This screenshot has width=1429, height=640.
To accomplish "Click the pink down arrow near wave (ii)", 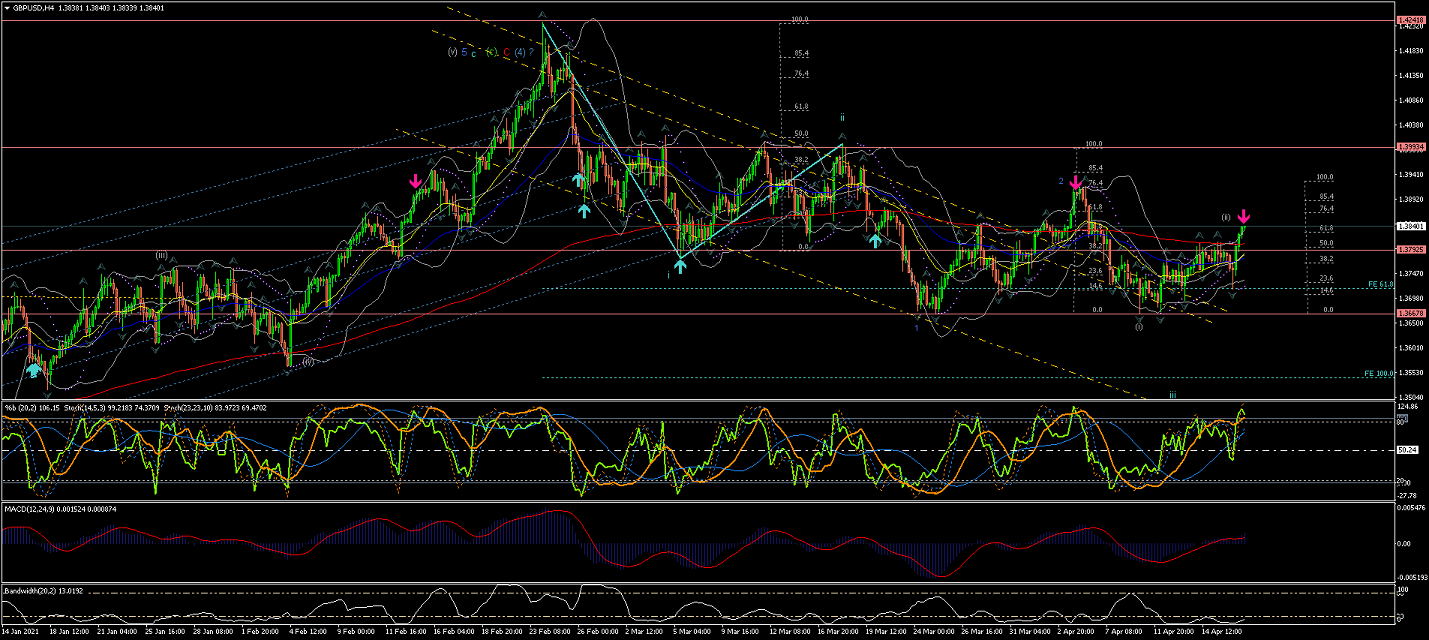I will click(x=1244, y=216).
